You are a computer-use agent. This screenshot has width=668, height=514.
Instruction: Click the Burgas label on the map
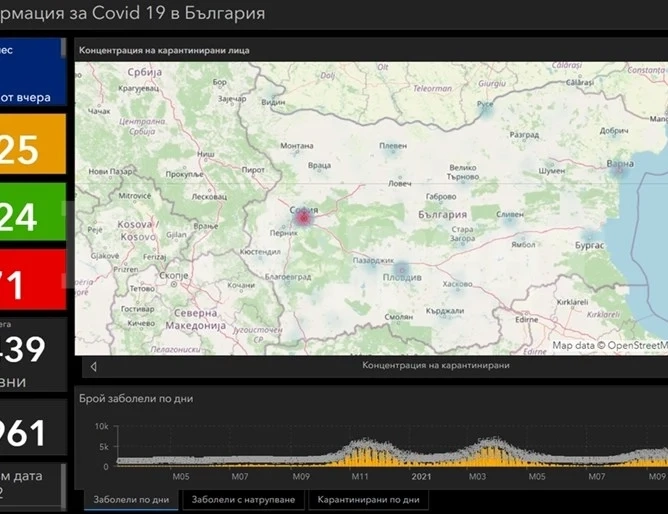click(589, 245)
